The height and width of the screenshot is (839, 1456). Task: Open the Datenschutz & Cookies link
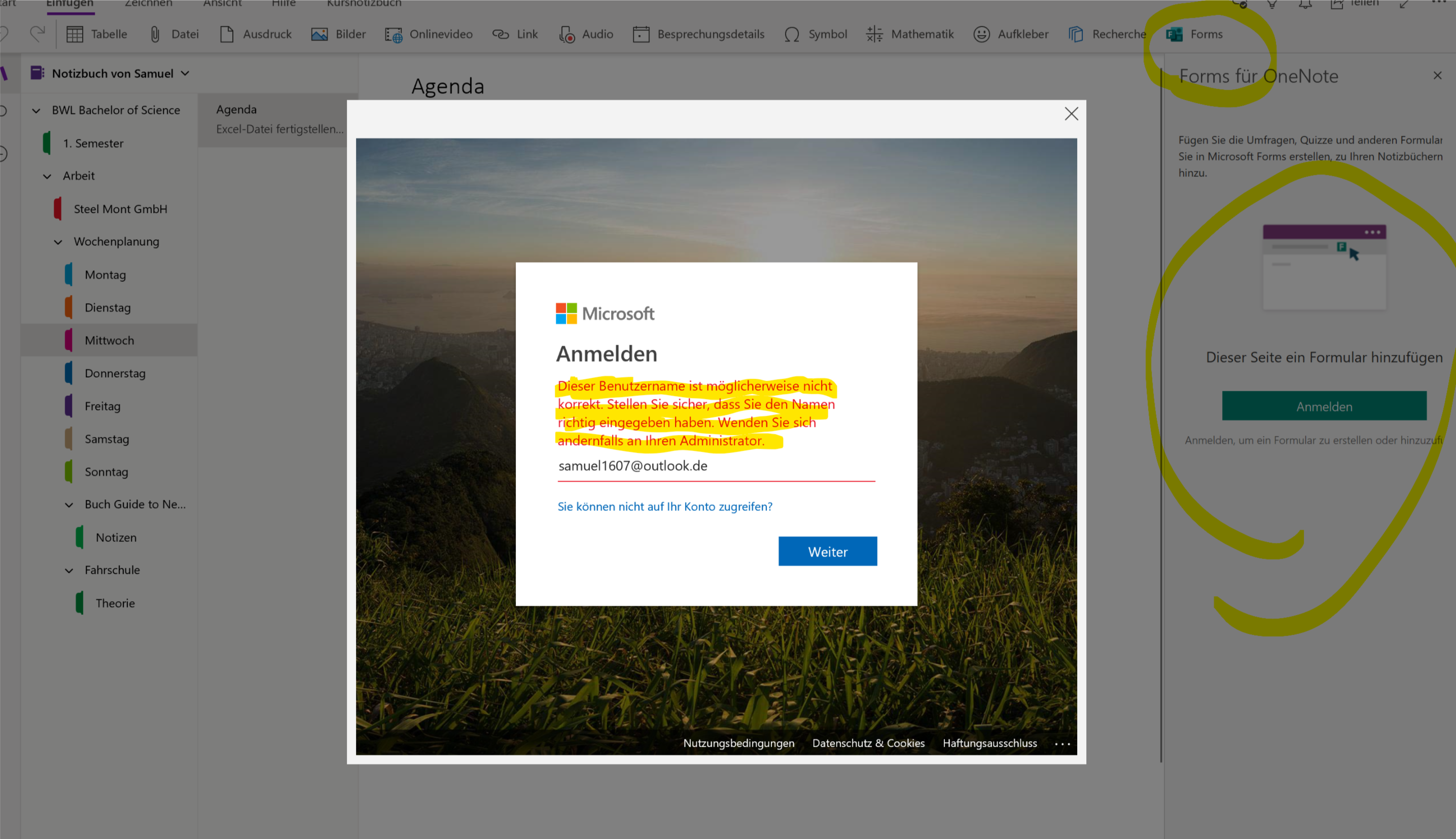(868, 743)
